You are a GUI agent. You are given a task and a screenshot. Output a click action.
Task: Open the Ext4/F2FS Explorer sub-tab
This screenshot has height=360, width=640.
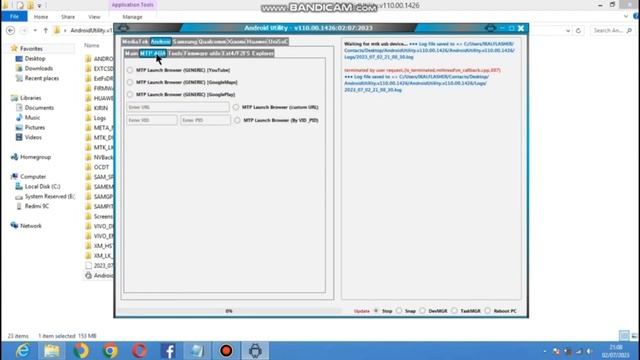click(x=248, y=53)
